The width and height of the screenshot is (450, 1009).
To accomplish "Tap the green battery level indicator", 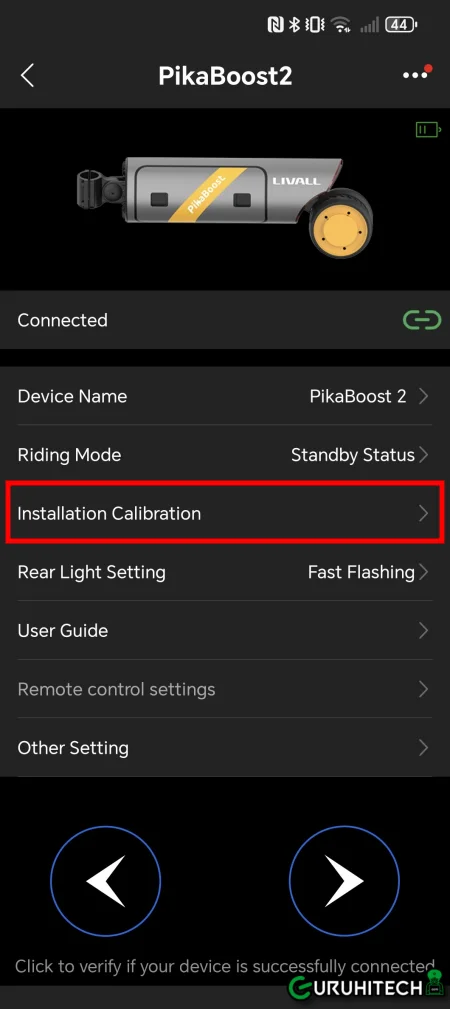I will [x=427, y=130].
